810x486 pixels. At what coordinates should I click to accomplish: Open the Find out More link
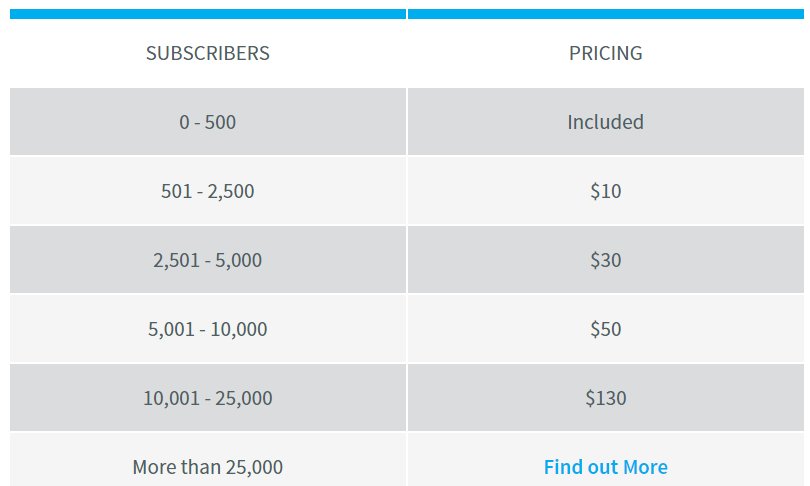tap(605, 467)
